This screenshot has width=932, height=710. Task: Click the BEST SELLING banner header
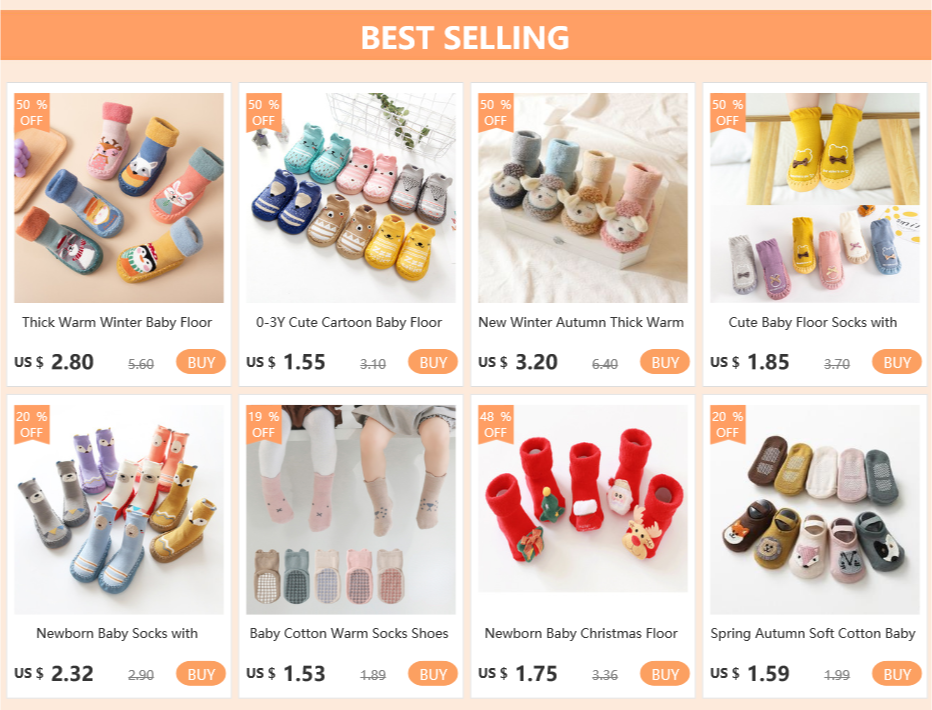(465, 36)
